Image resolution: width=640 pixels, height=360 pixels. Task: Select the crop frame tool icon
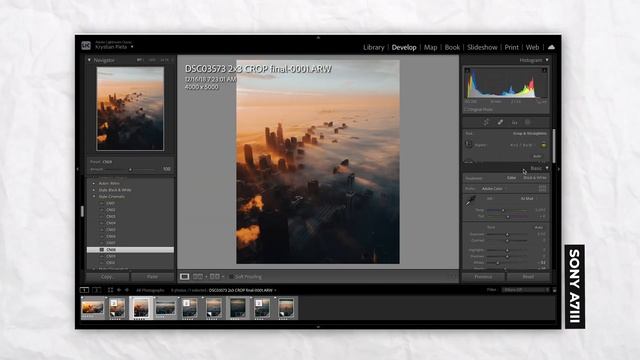468,144
